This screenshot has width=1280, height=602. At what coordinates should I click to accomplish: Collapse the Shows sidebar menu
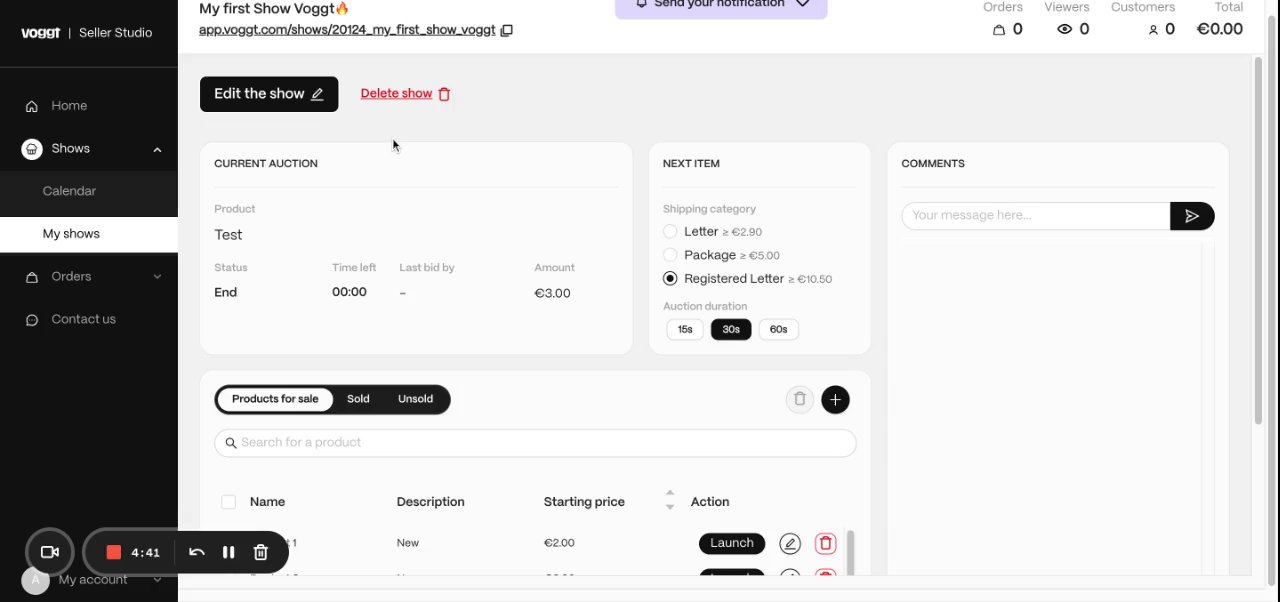[157, 149]
